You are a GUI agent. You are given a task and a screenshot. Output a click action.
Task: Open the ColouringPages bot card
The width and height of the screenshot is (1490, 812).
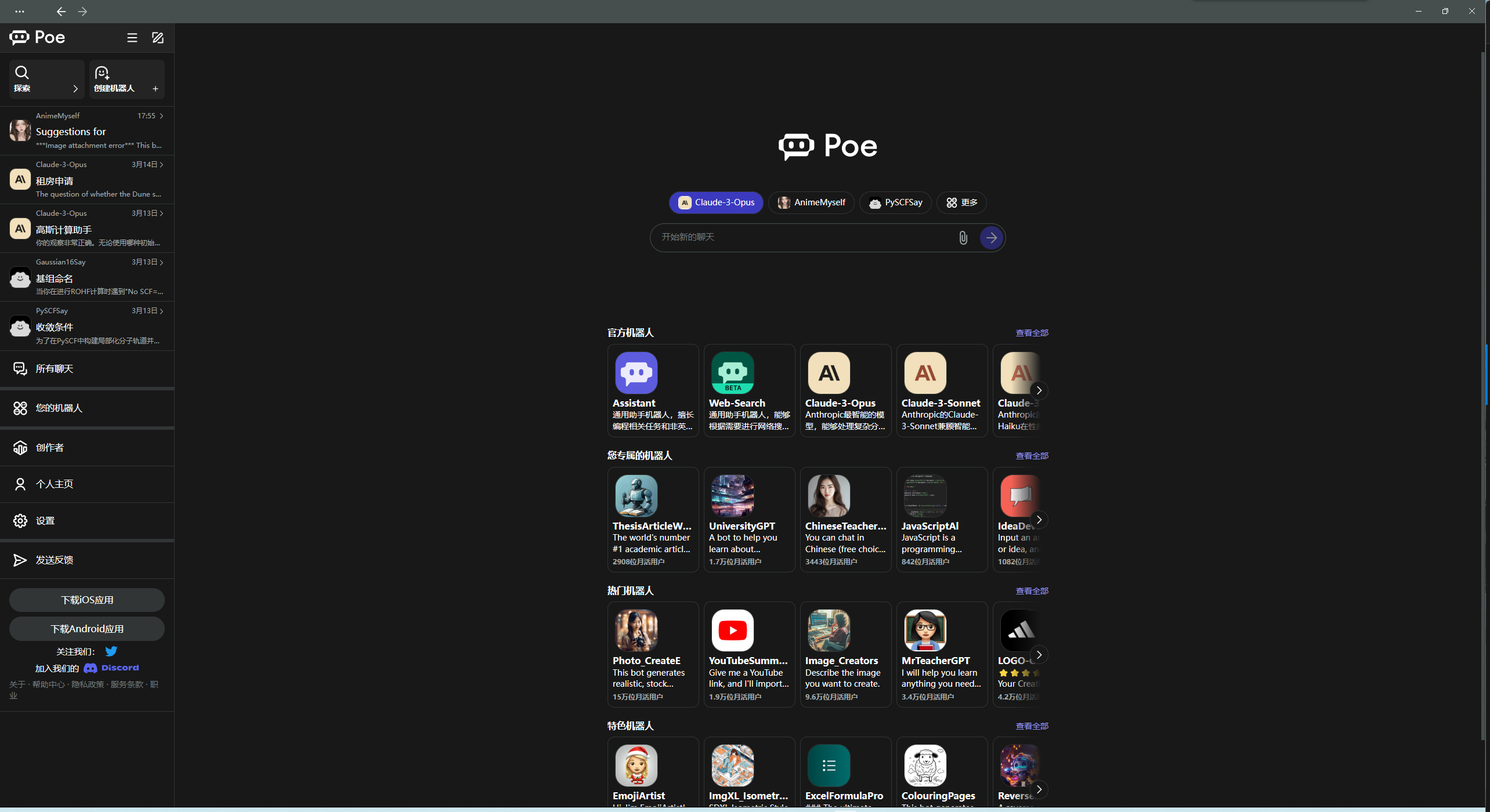tap(942, 773)
